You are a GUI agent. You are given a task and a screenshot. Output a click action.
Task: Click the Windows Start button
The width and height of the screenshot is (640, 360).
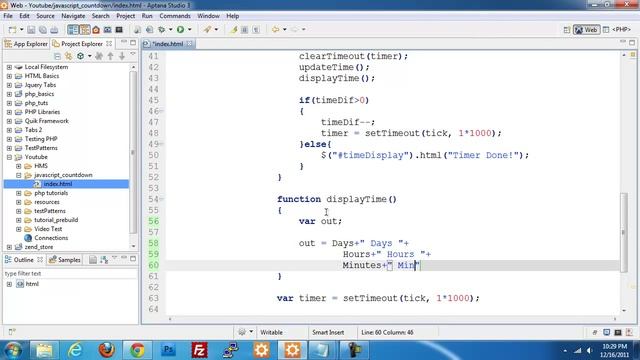(13, 350)
